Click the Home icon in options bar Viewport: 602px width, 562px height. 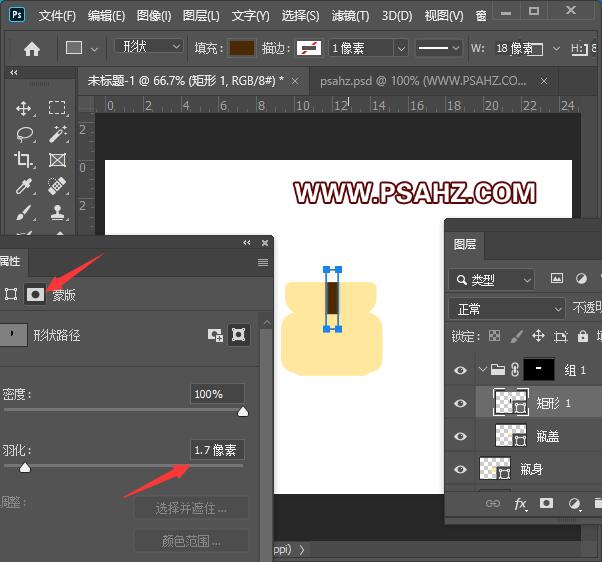[32, 49]
